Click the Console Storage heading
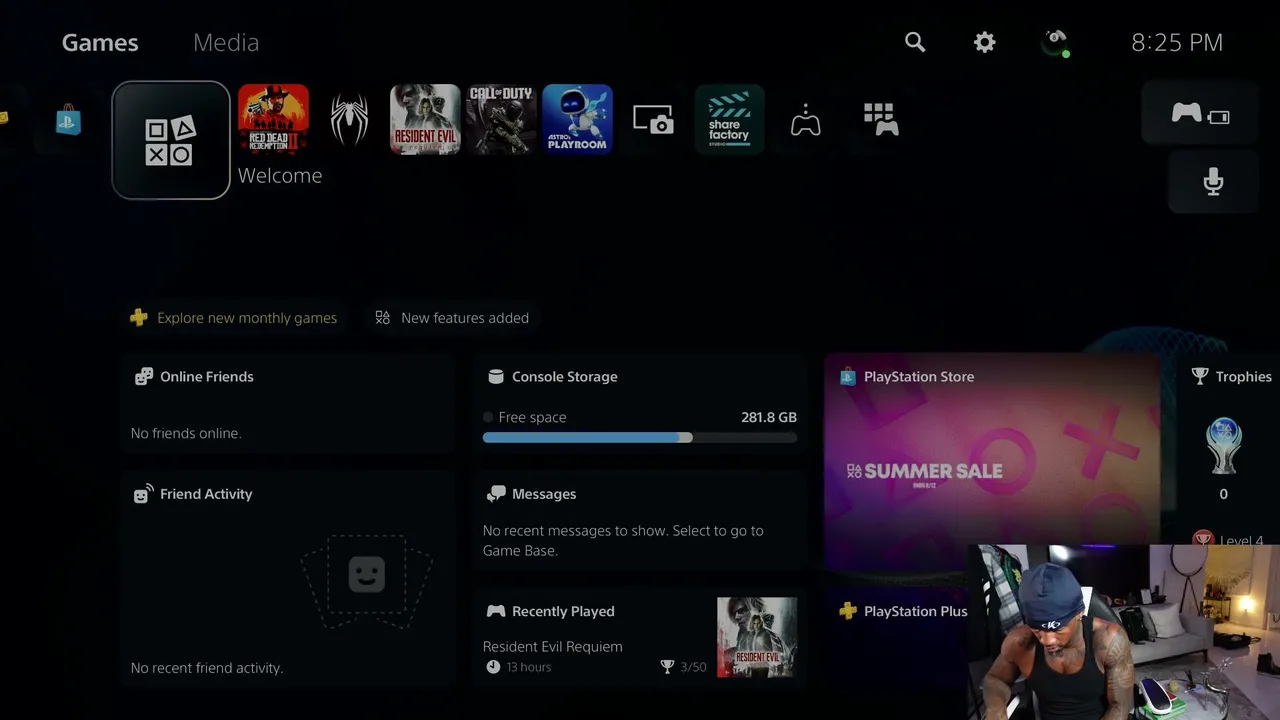1280x720 pixels. tap(565, 376)
